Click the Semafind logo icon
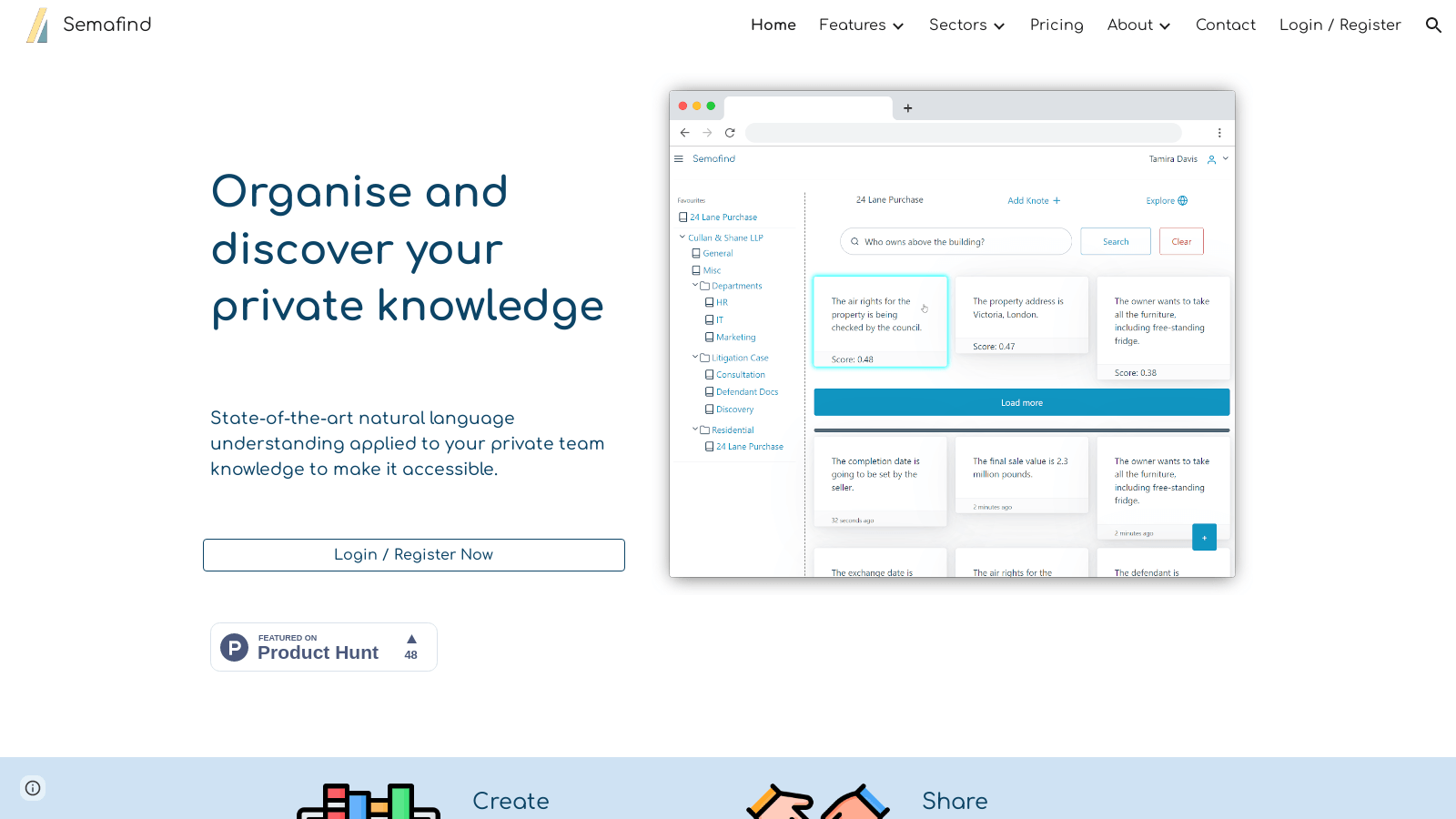Image resolution: width=1456 pixels, height=819 pixels. pos(37,25)
